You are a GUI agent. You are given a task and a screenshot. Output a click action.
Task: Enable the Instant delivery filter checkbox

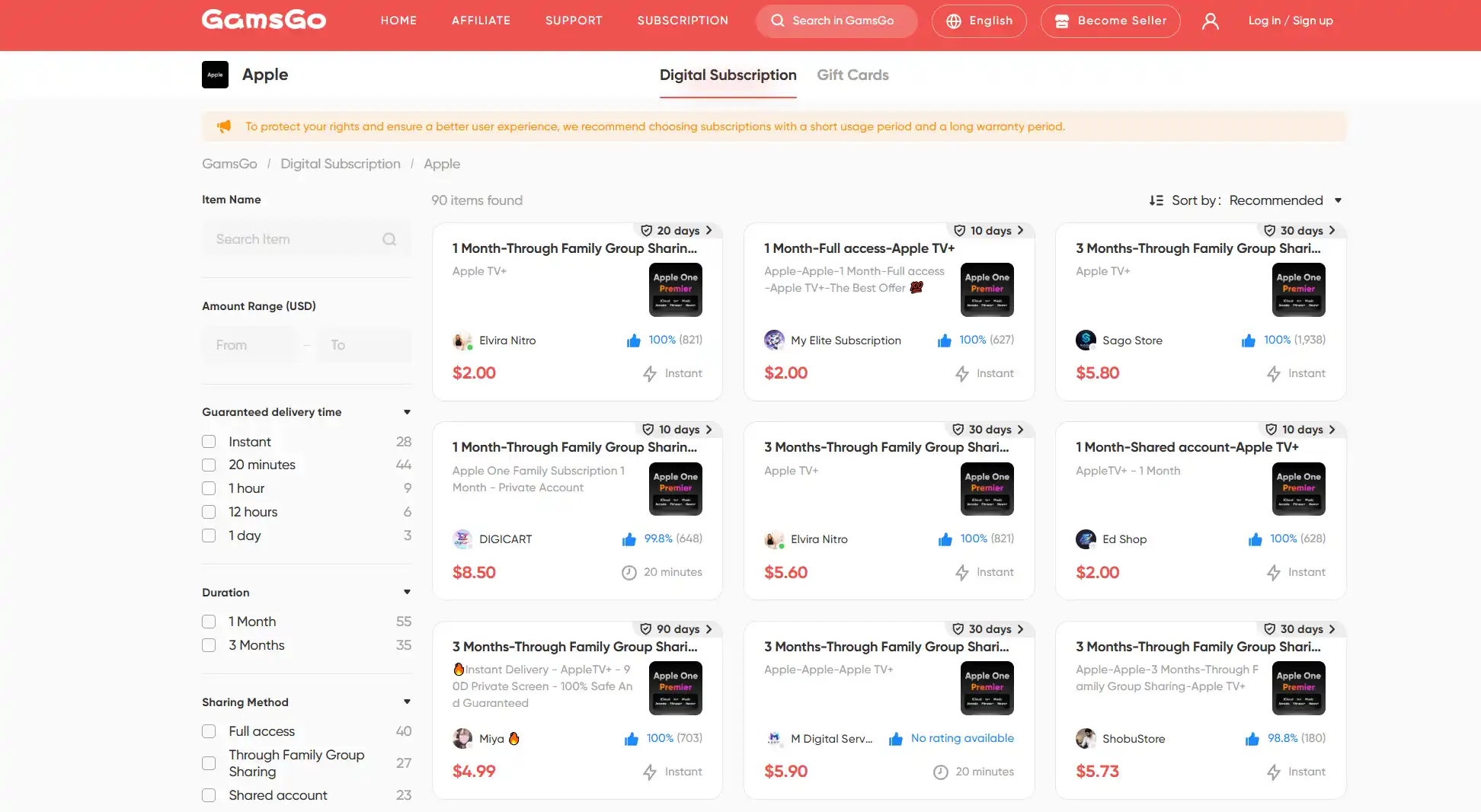209,442
